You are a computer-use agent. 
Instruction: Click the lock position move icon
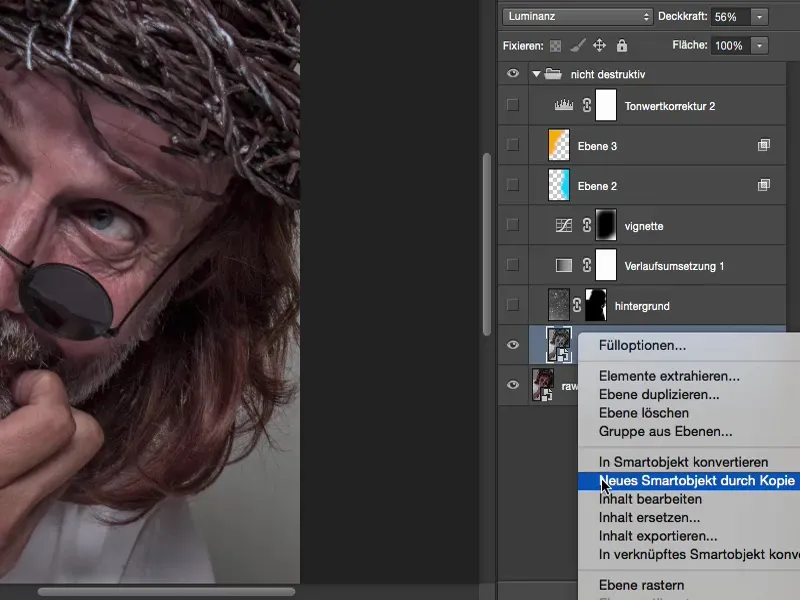point(599,45)
